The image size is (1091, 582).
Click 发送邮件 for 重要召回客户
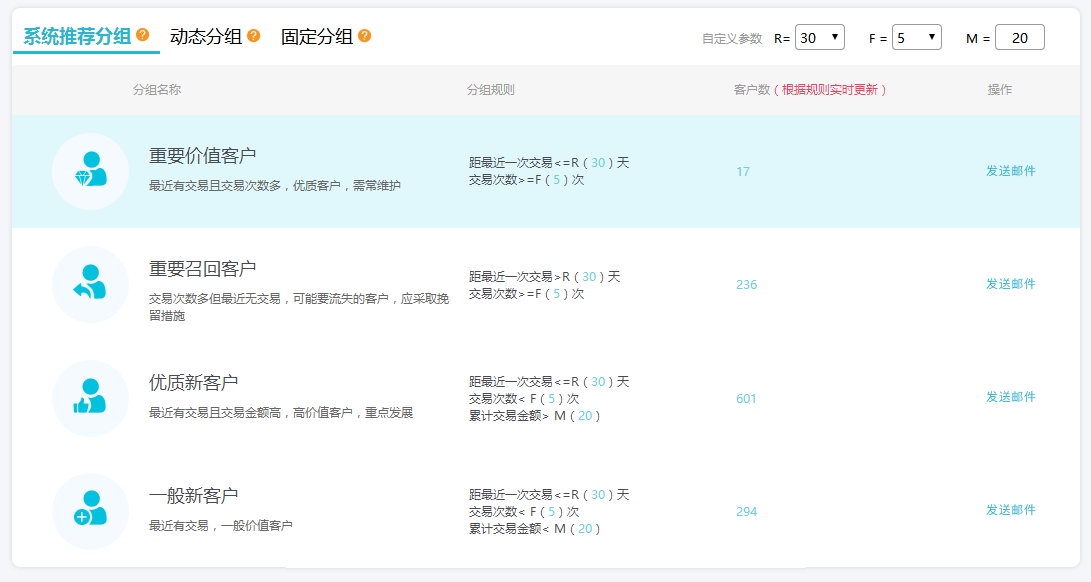point(1010,283)
